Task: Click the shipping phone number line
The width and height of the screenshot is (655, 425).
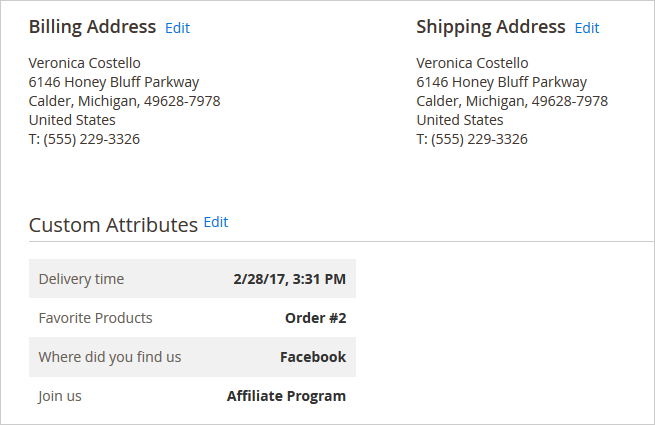Action: (x=471, y=139)
